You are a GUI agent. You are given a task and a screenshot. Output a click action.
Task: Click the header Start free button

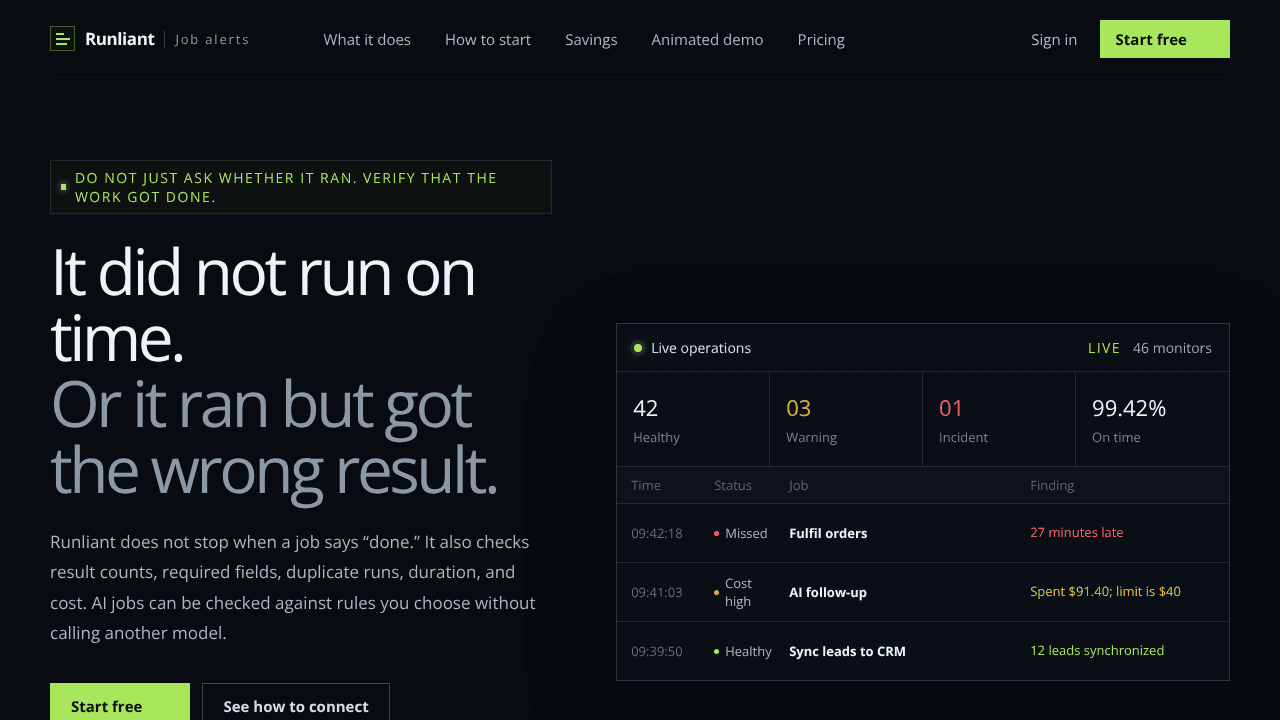click(1165, 39)
